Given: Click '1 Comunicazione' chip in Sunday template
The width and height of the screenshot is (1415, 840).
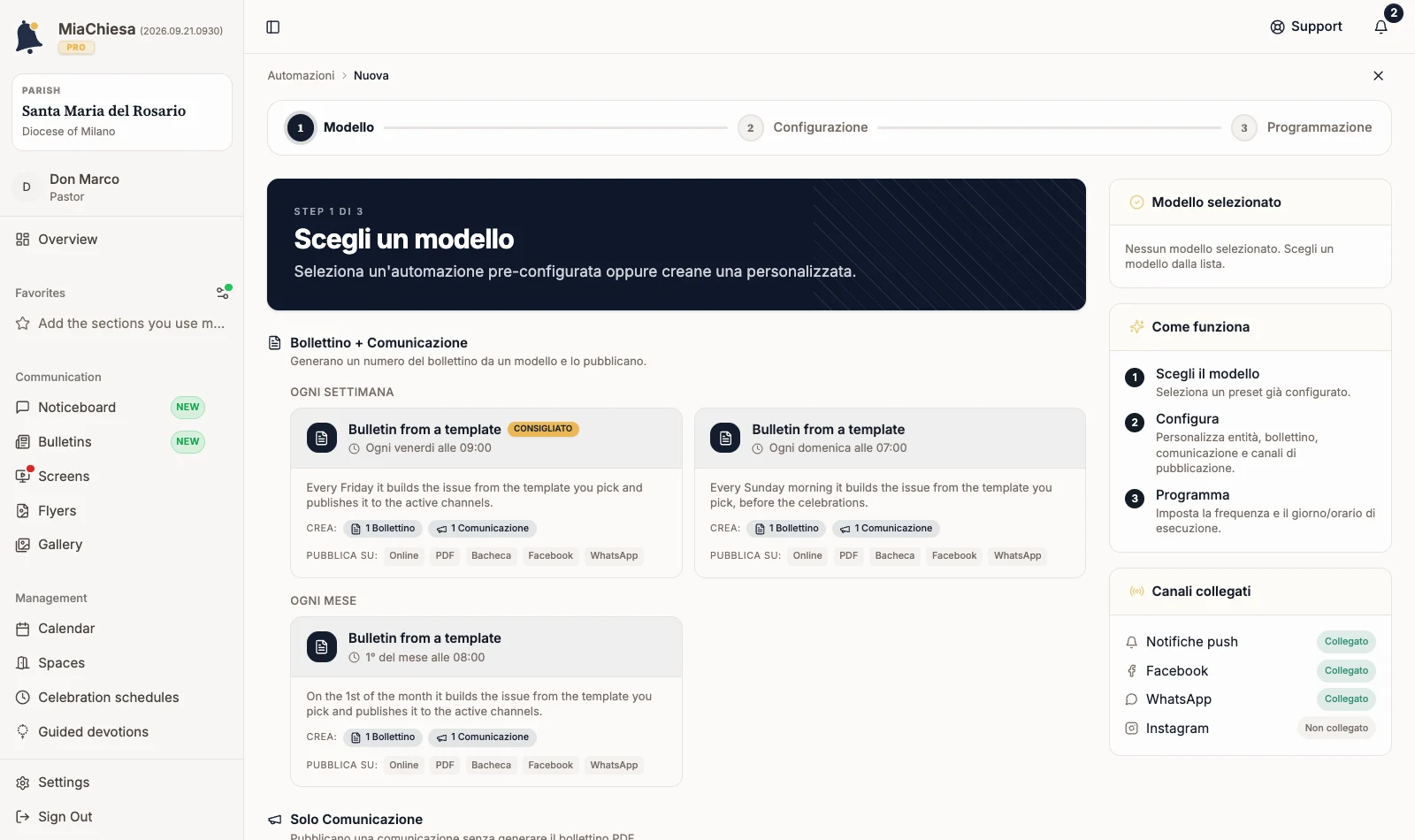Looking at the screenshot, I should pyautogui.click(x=885, y=529).
